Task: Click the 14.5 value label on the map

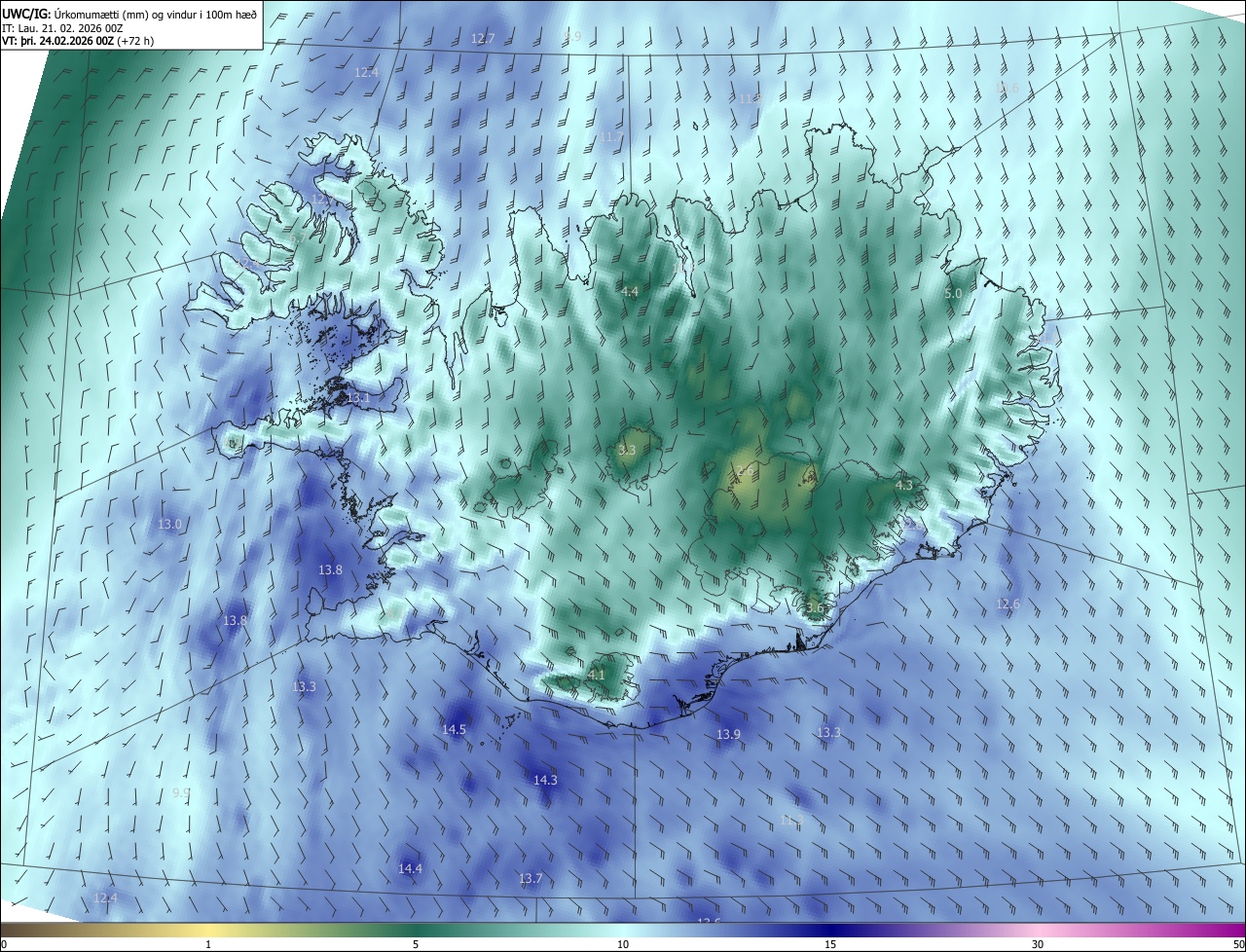Action: [454, 729]
